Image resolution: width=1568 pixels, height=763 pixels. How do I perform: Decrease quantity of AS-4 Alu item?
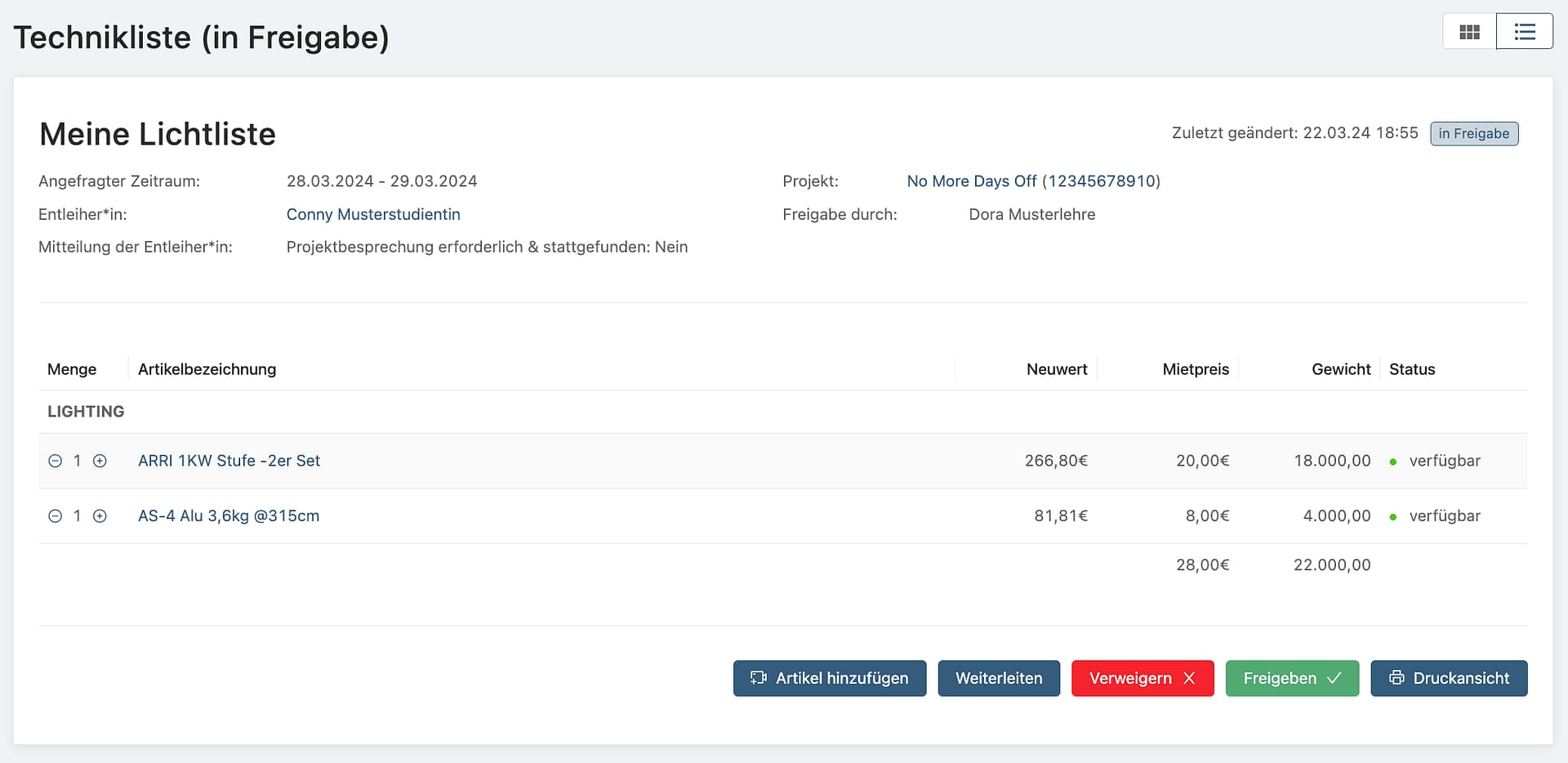55,516
